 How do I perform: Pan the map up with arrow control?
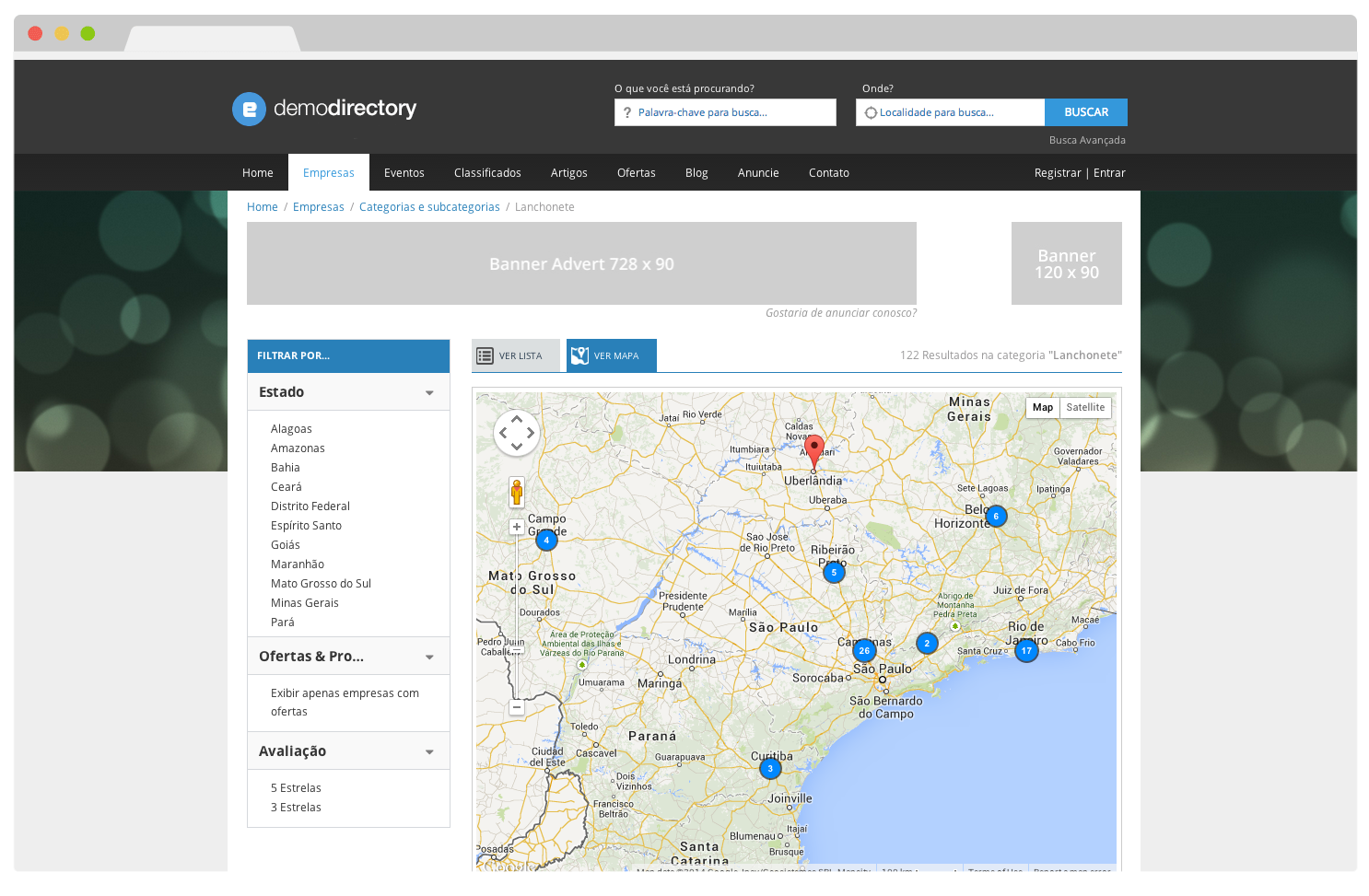point(517,419)
